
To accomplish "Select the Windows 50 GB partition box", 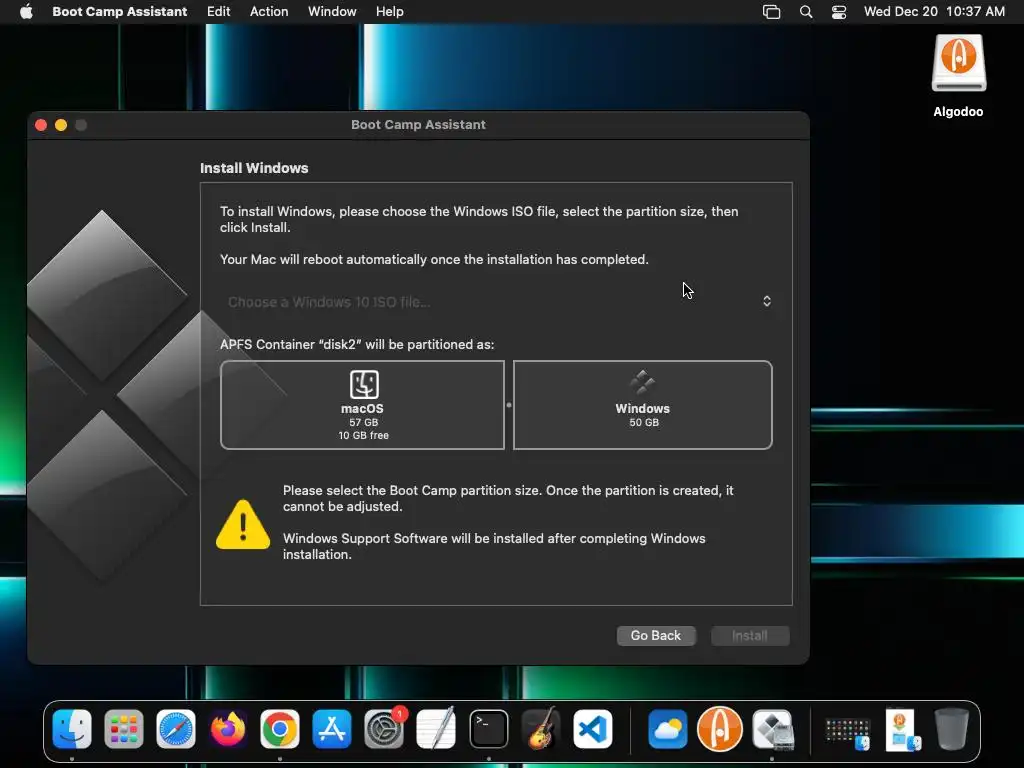I will [643, 405].
